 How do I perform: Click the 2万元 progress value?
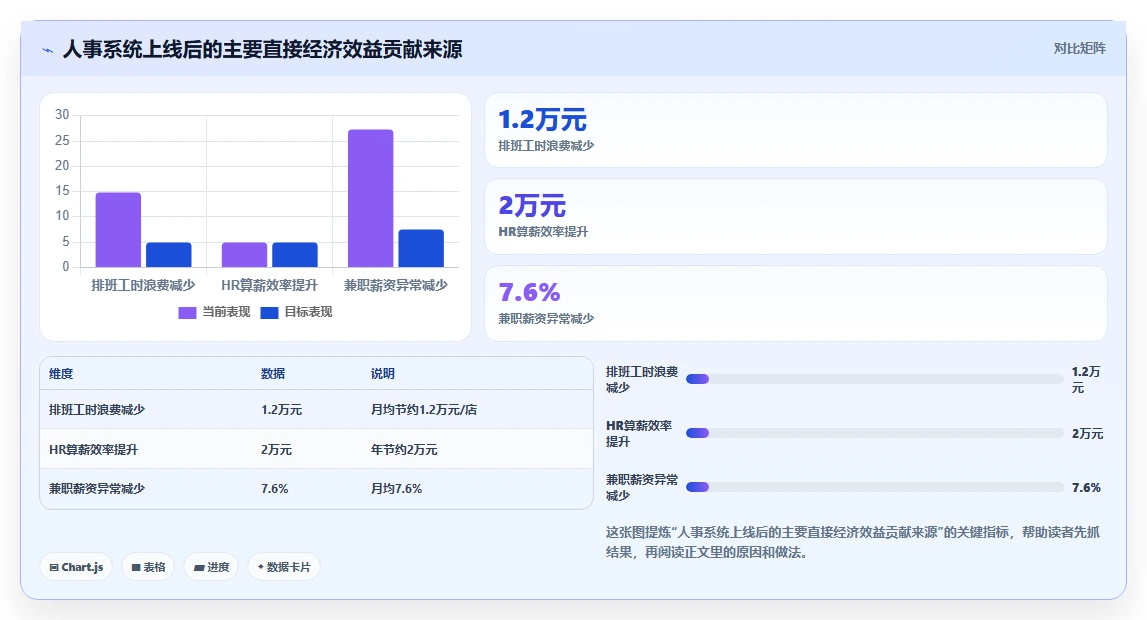1087,434
